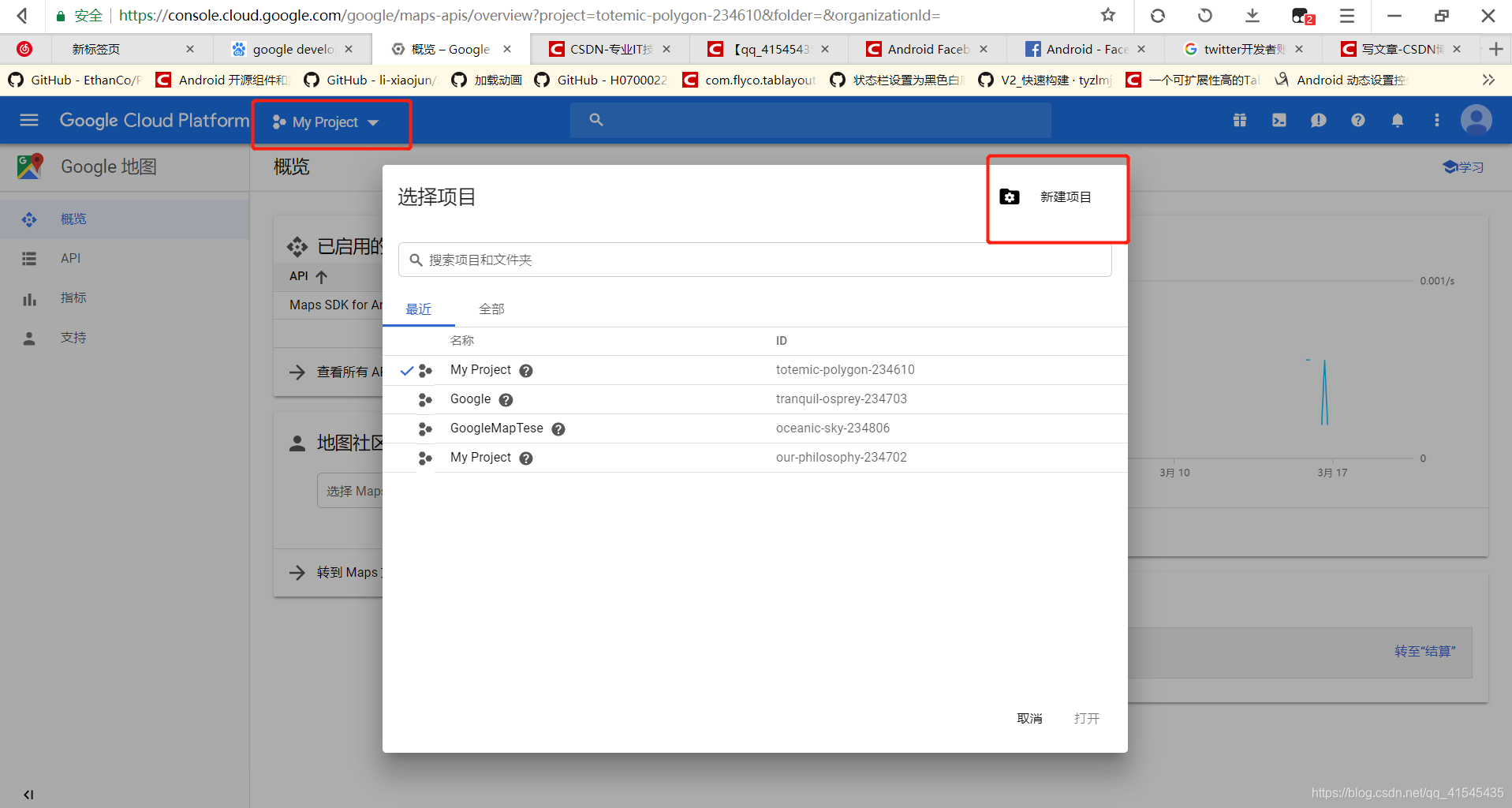Click the 打开 open button

pos(1087,718)
